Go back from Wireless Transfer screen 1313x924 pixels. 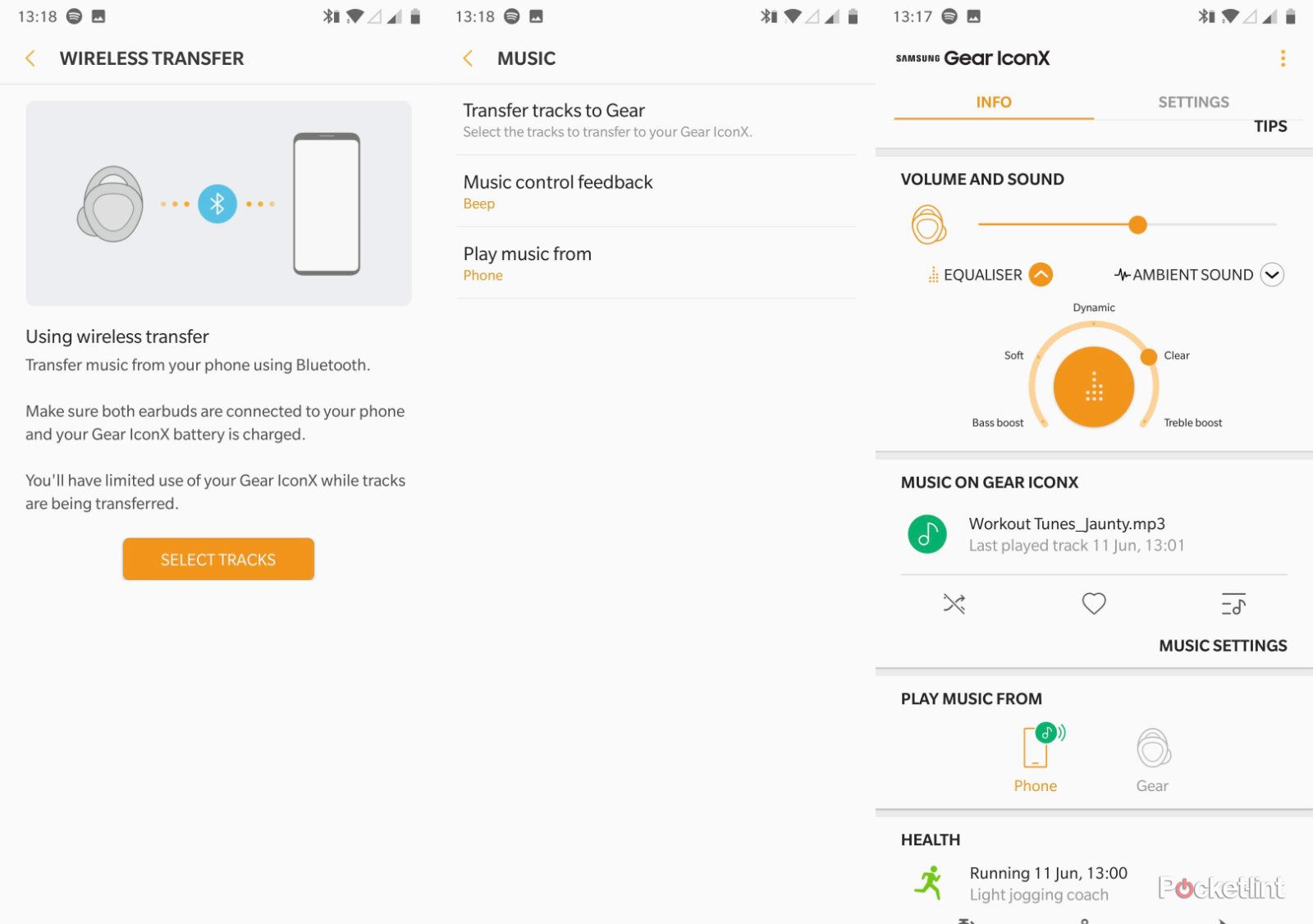[x=30, y=58]
